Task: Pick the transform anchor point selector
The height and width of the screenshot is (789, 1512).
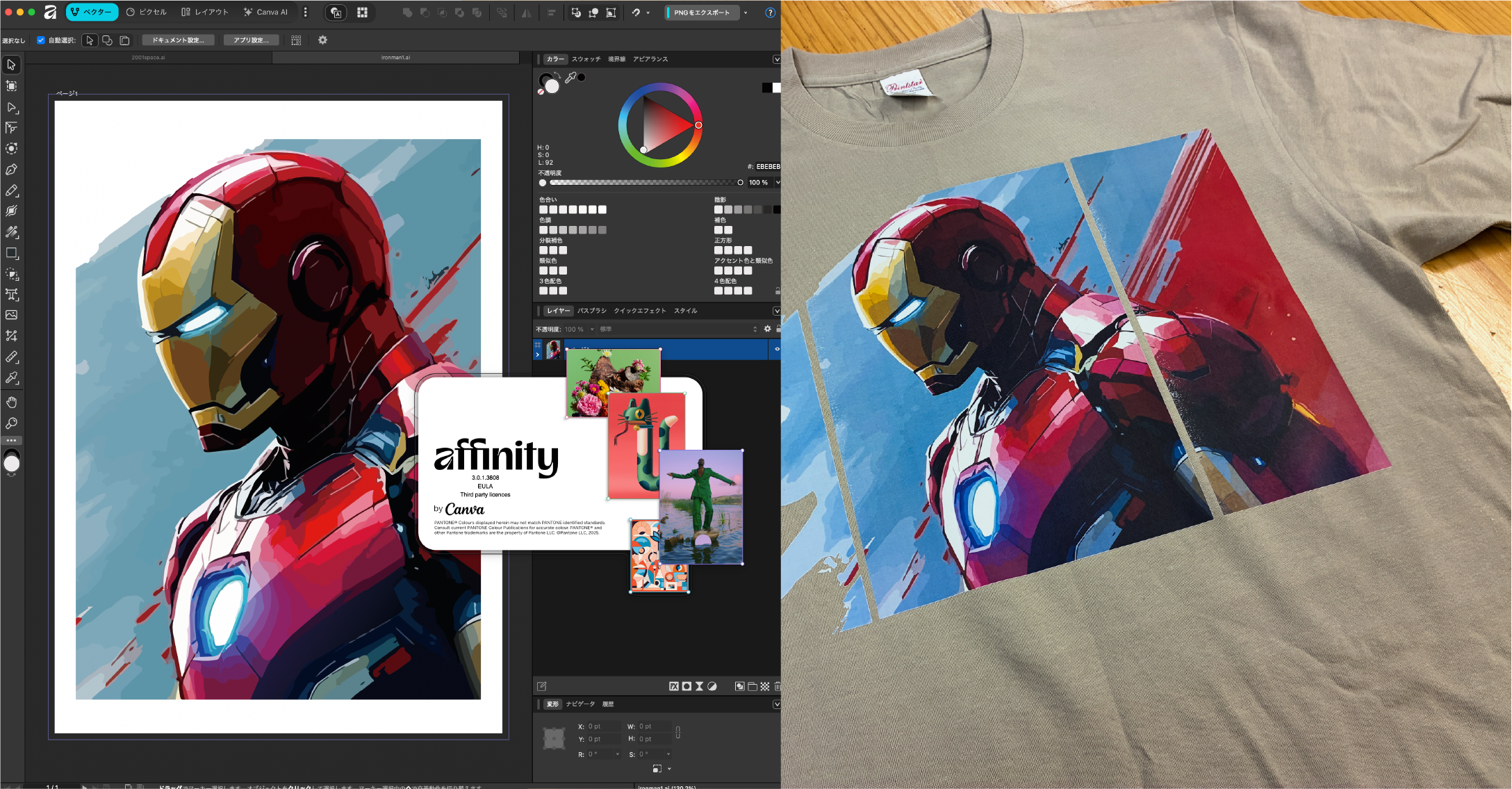Action: pos(554,738)
